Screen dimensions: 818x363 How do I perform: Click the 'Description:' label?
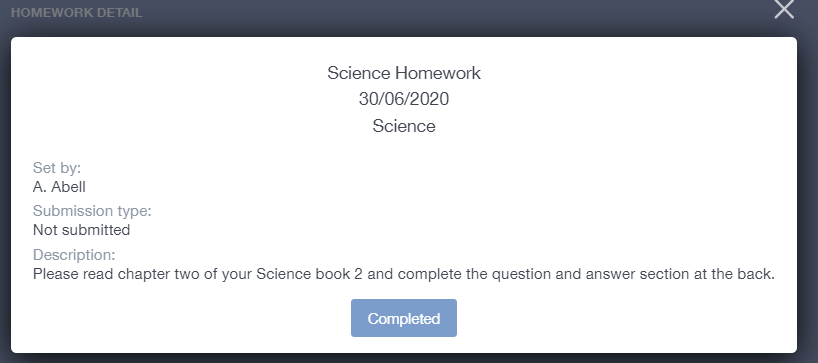pyautogui.click(x=74, y=255)
